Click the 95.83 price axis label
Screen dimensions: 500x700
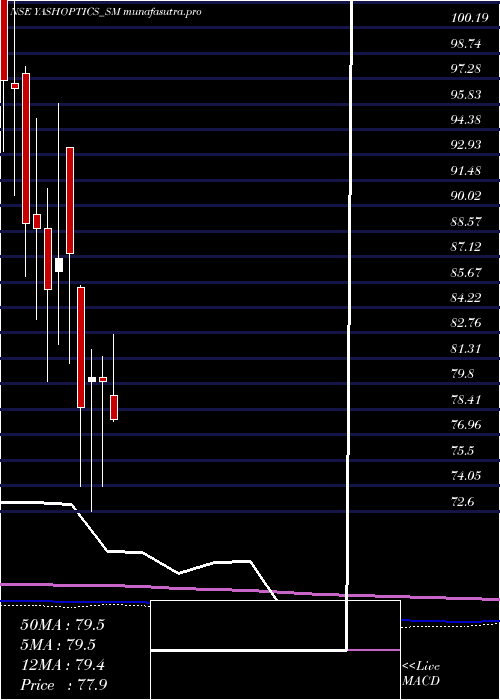coord(466,95)
